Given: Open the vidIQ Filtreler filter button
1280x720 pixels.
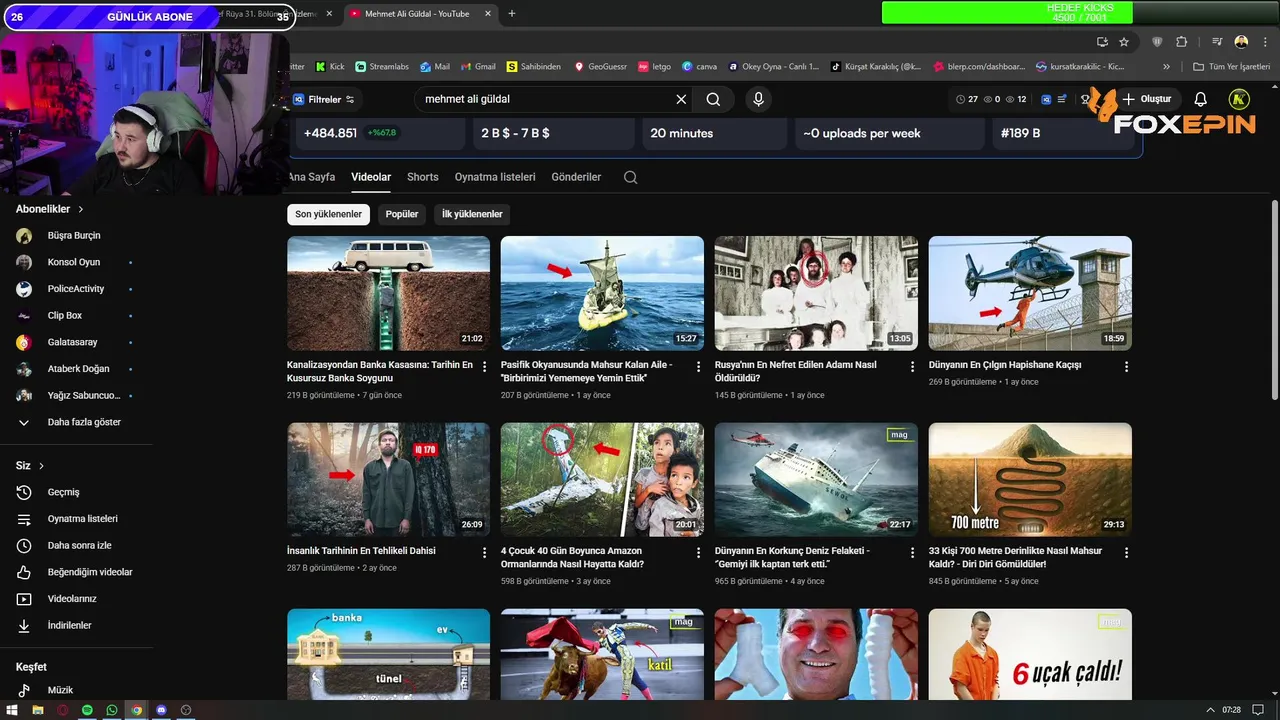Looking at the screenshot, I should click(x=323, y=99).
